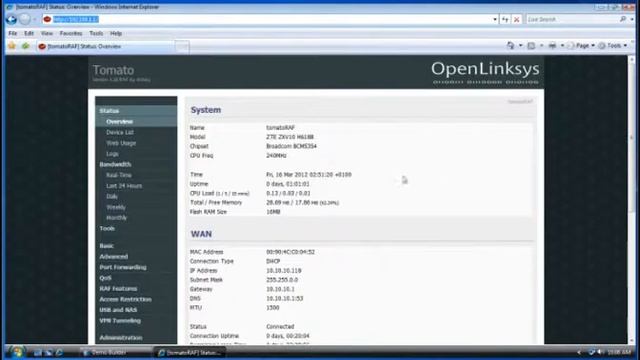Click the volume icon in system tray
This screenshot has width=640, height=360.
pyautogui.click(x=600, y=352)
